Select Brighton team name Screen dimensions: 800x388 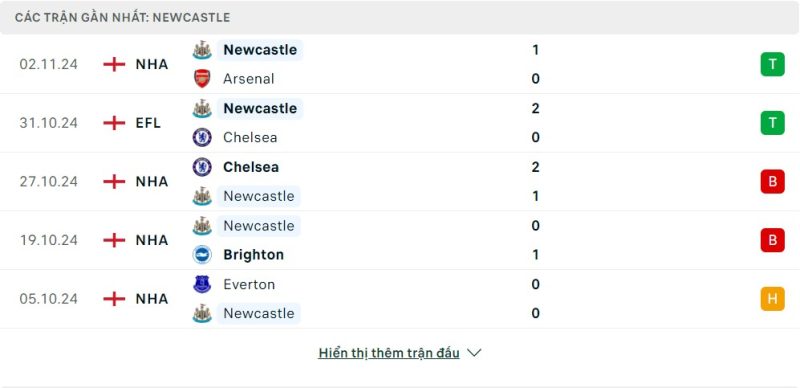[254, 254]
